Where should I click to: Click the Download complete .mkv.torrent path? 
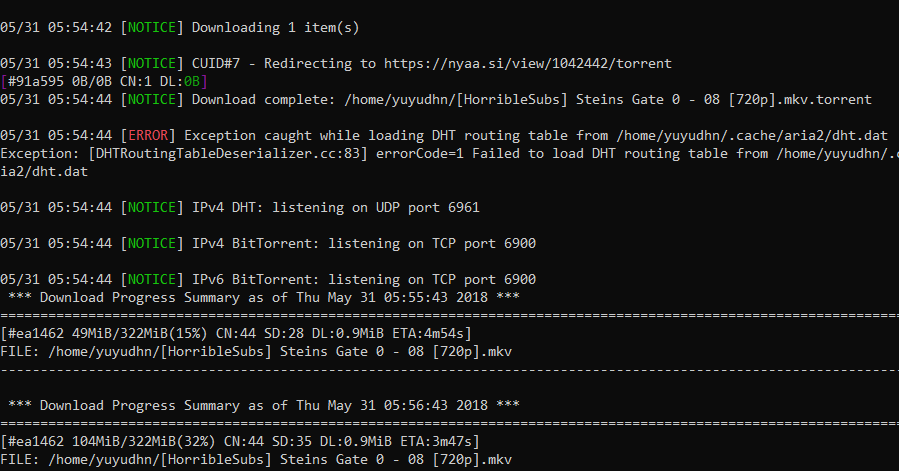pos(608,99)
